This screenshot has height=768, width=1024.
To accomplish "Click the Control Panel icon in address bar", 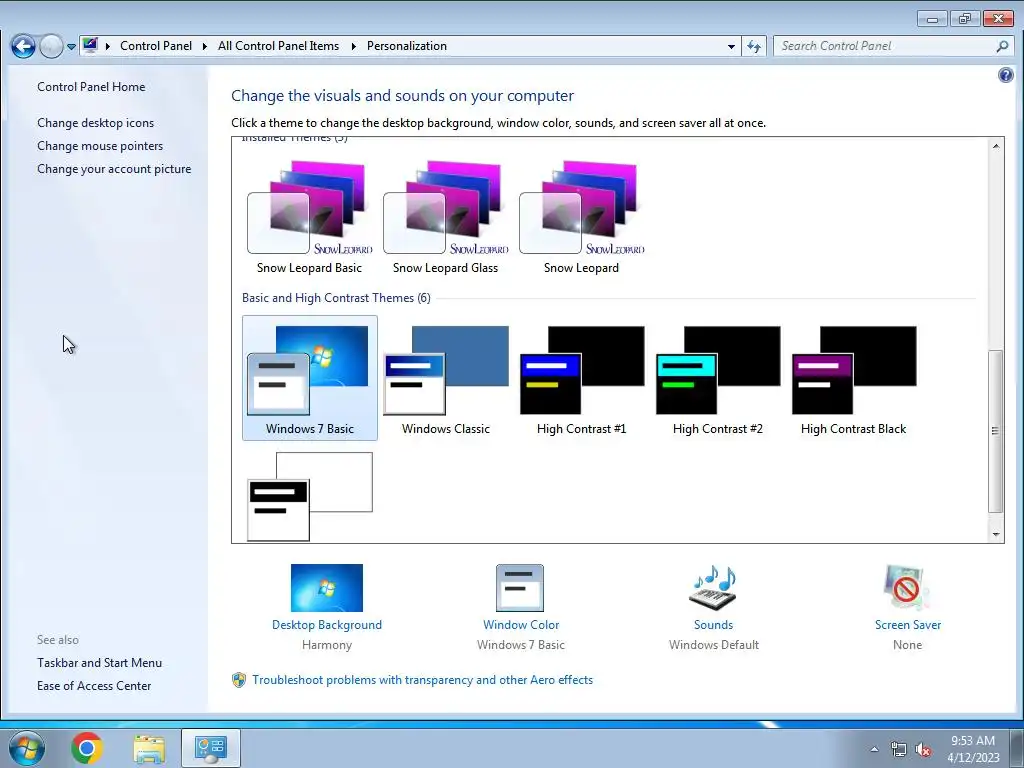I will [x=90, y=46].
